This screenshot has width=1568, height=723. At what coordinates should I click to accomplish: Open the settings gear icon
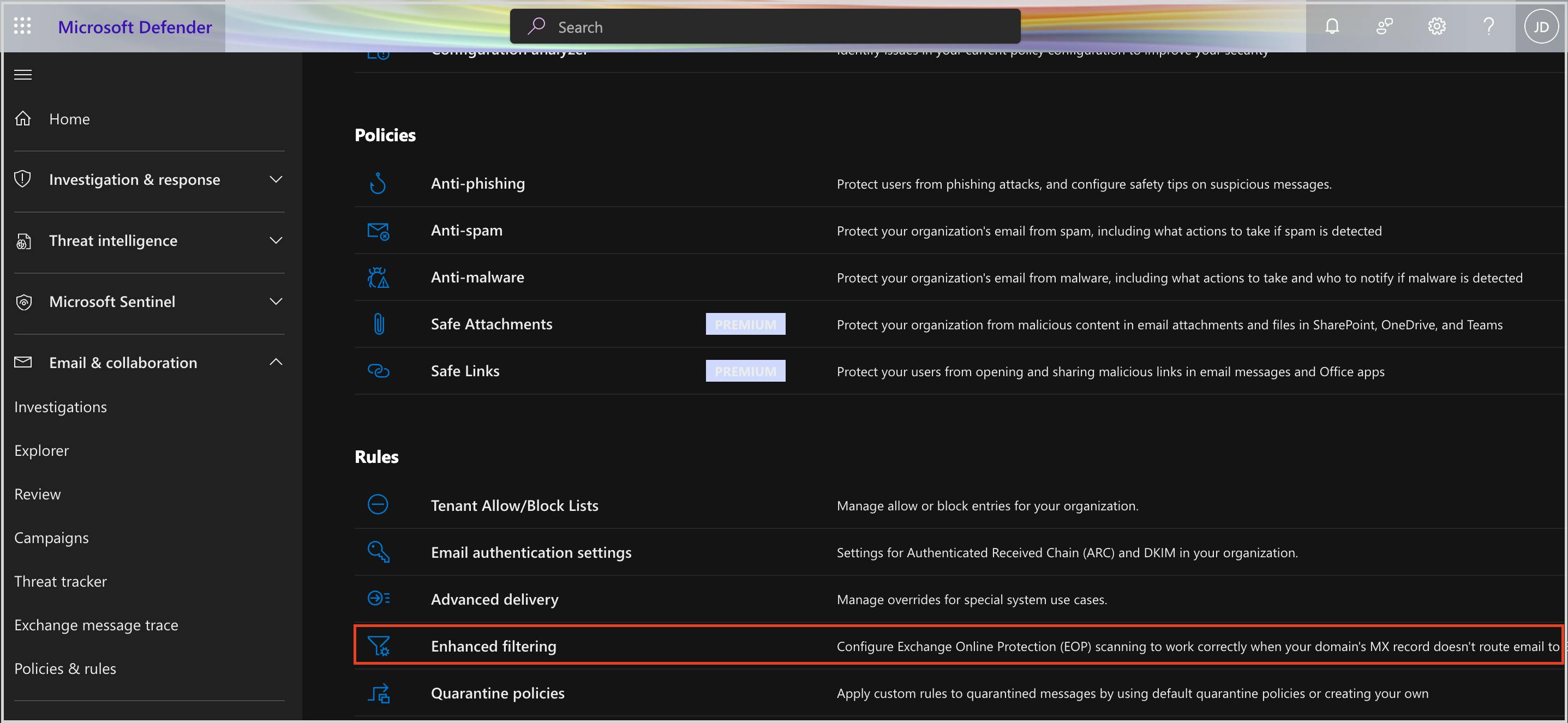tap(1437, 26)
